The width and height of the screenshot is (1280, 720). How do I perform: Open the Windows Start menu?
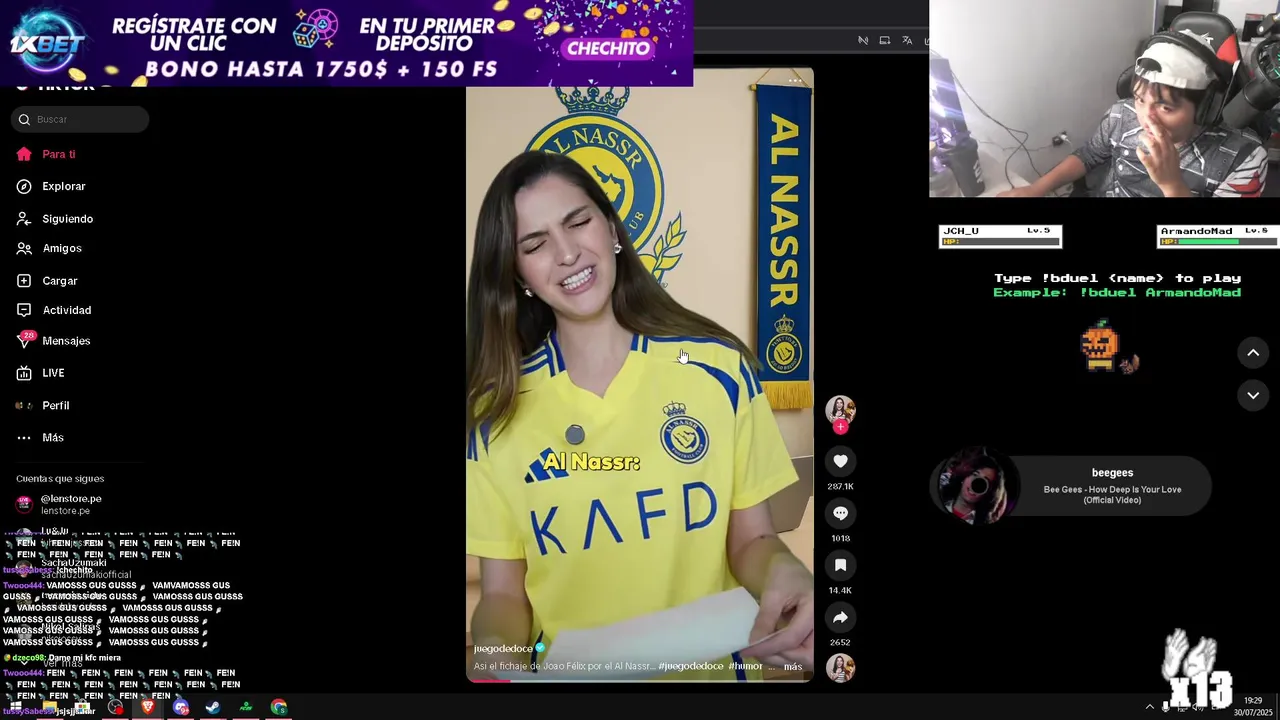[16, 707]
